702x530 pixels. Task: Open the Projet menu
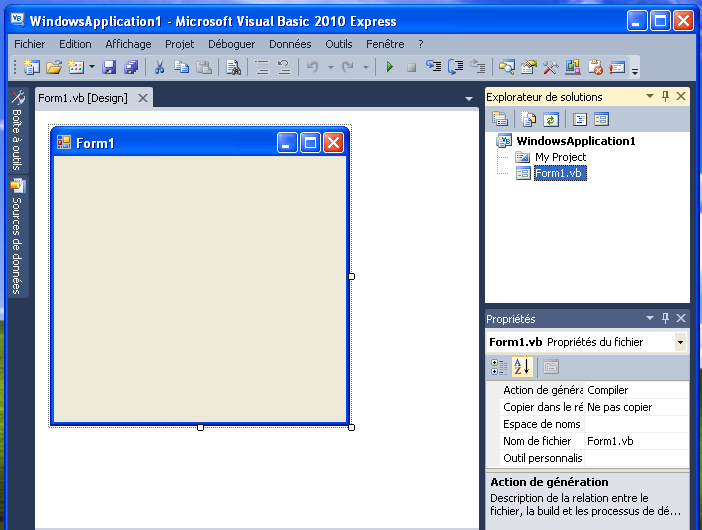tap(180, 44)
